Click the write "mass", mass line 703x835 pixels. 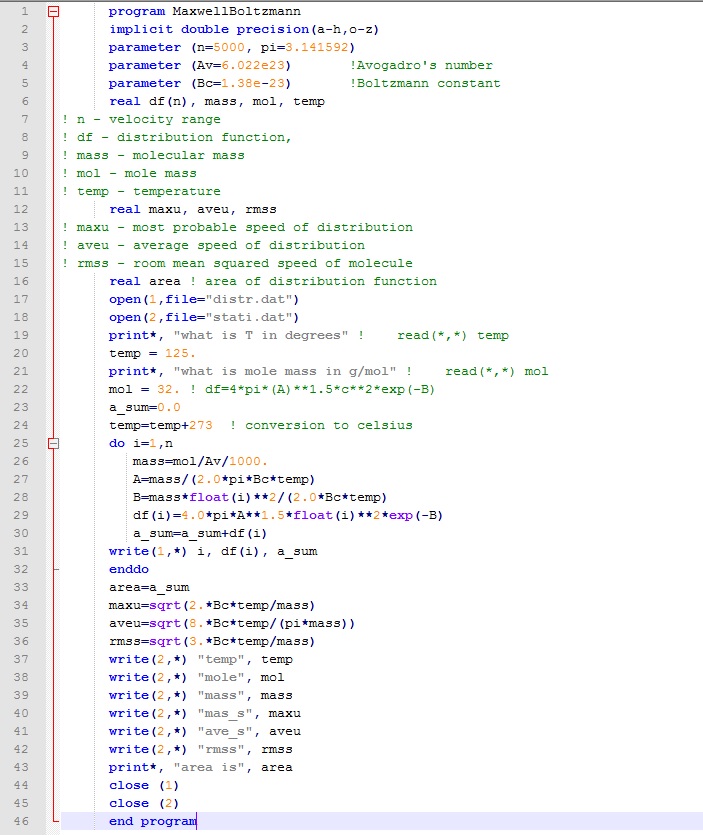click(x=201, y=695)
